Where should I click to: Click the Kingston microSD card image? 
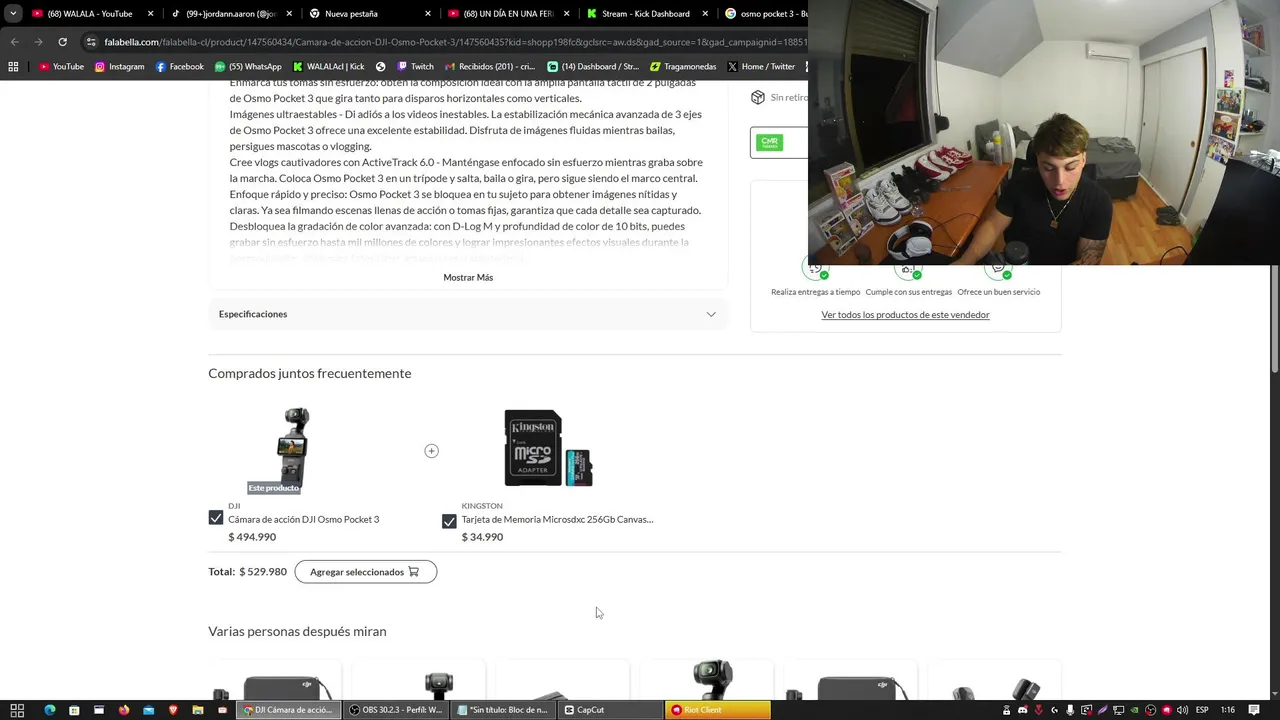pyautogui.click(x=548, y=448)
